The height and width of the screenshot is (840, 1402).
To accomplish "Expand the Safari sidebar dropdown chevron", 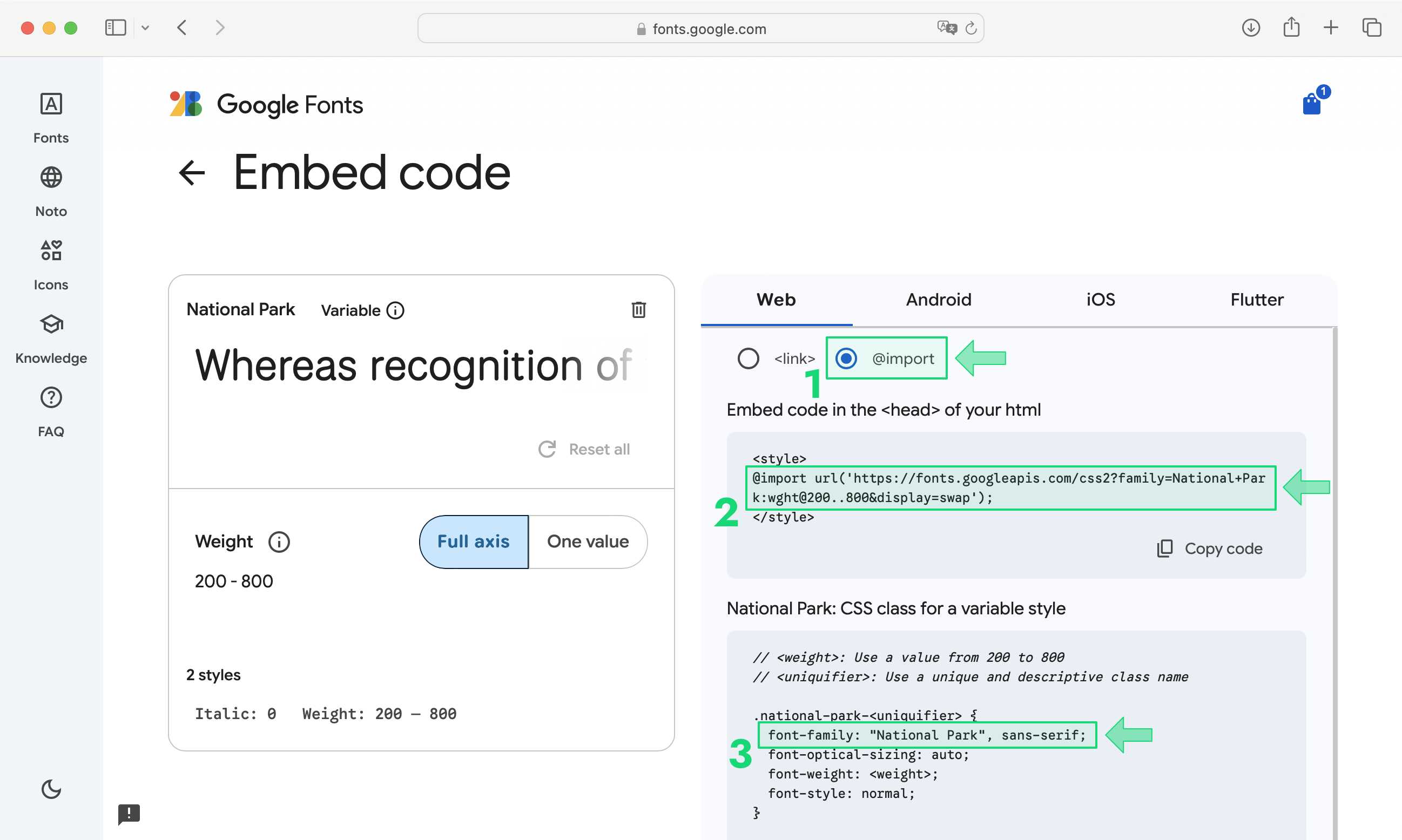I will pos(145,28).
